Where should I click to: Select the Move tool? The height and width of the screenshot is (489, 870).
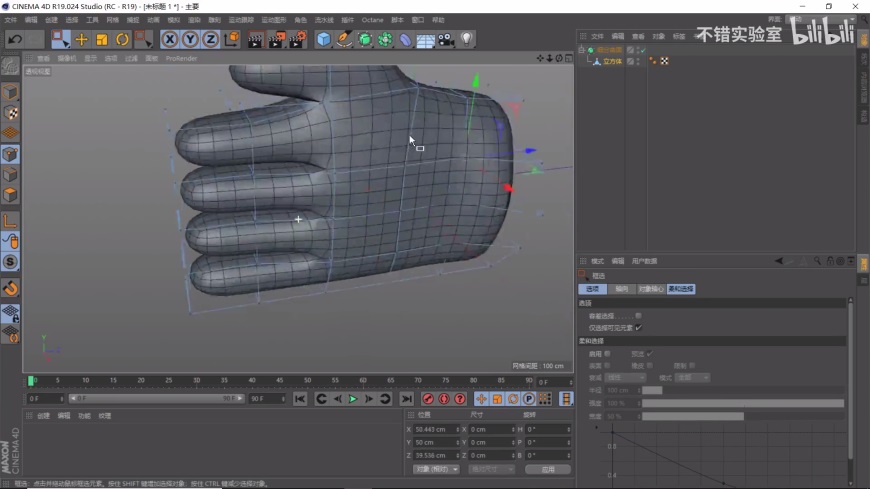tap(82, 39)
